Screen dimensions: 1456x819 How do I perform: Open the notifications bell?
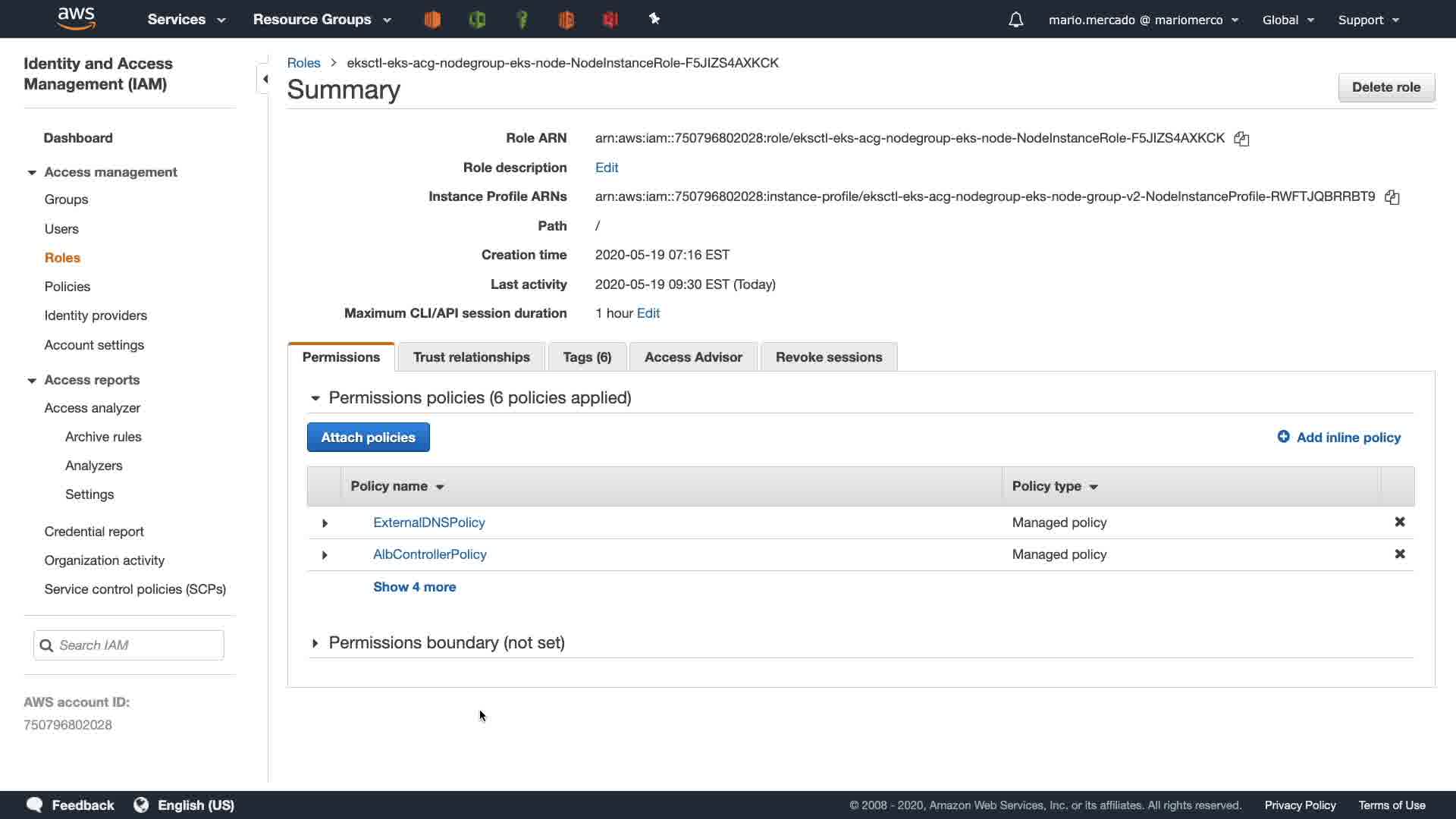click(x=1016, y=20)
